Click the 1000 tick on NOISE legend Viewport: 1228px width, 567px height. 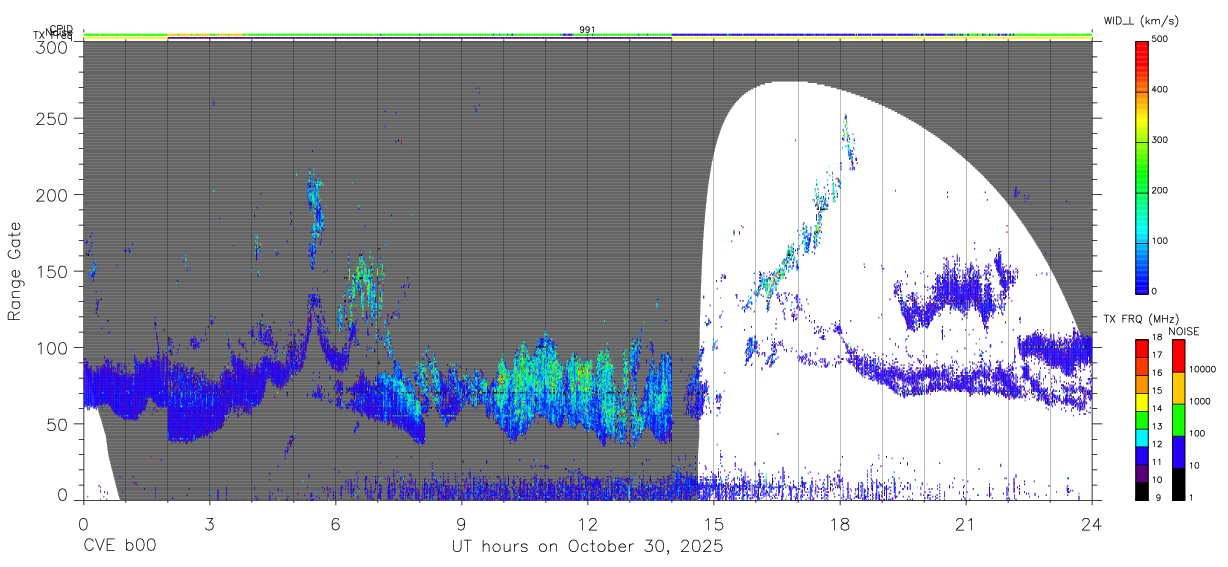click(1200, 401)
